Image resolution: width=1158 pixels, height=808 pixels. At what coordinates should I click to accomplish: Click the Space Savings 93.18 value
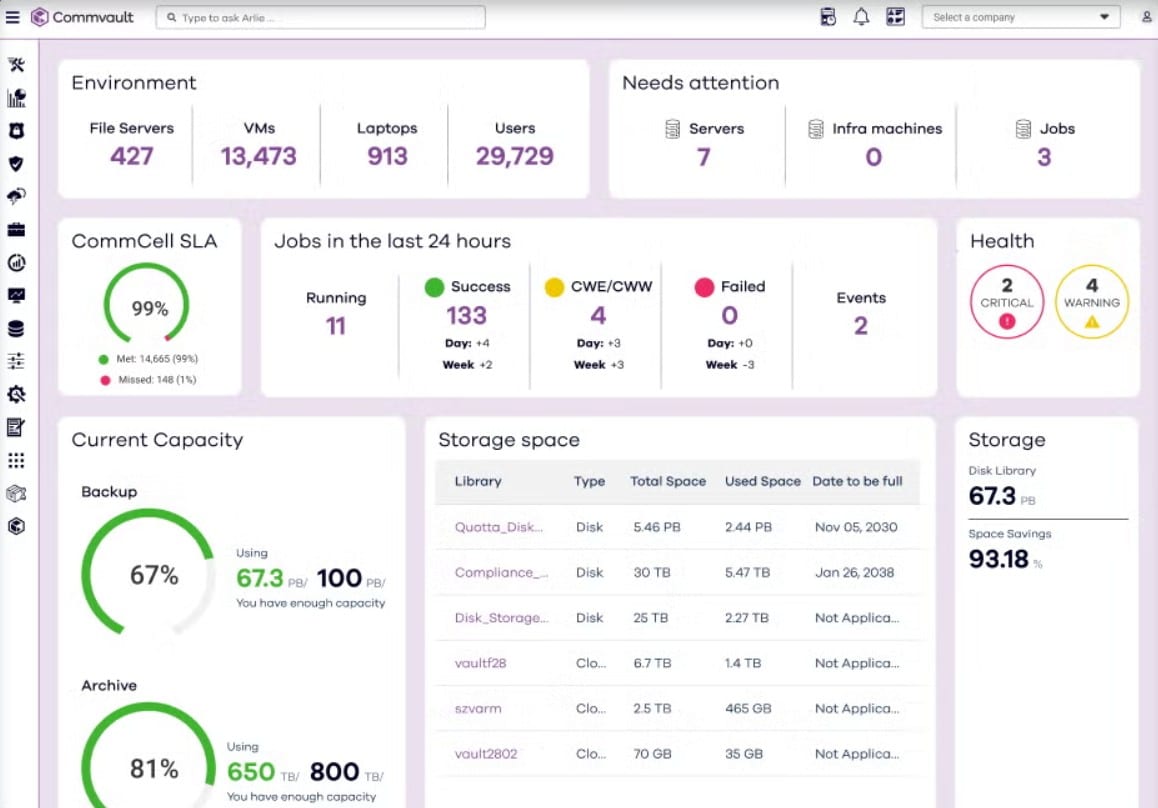pyautogui.click(x=998, y=559)
